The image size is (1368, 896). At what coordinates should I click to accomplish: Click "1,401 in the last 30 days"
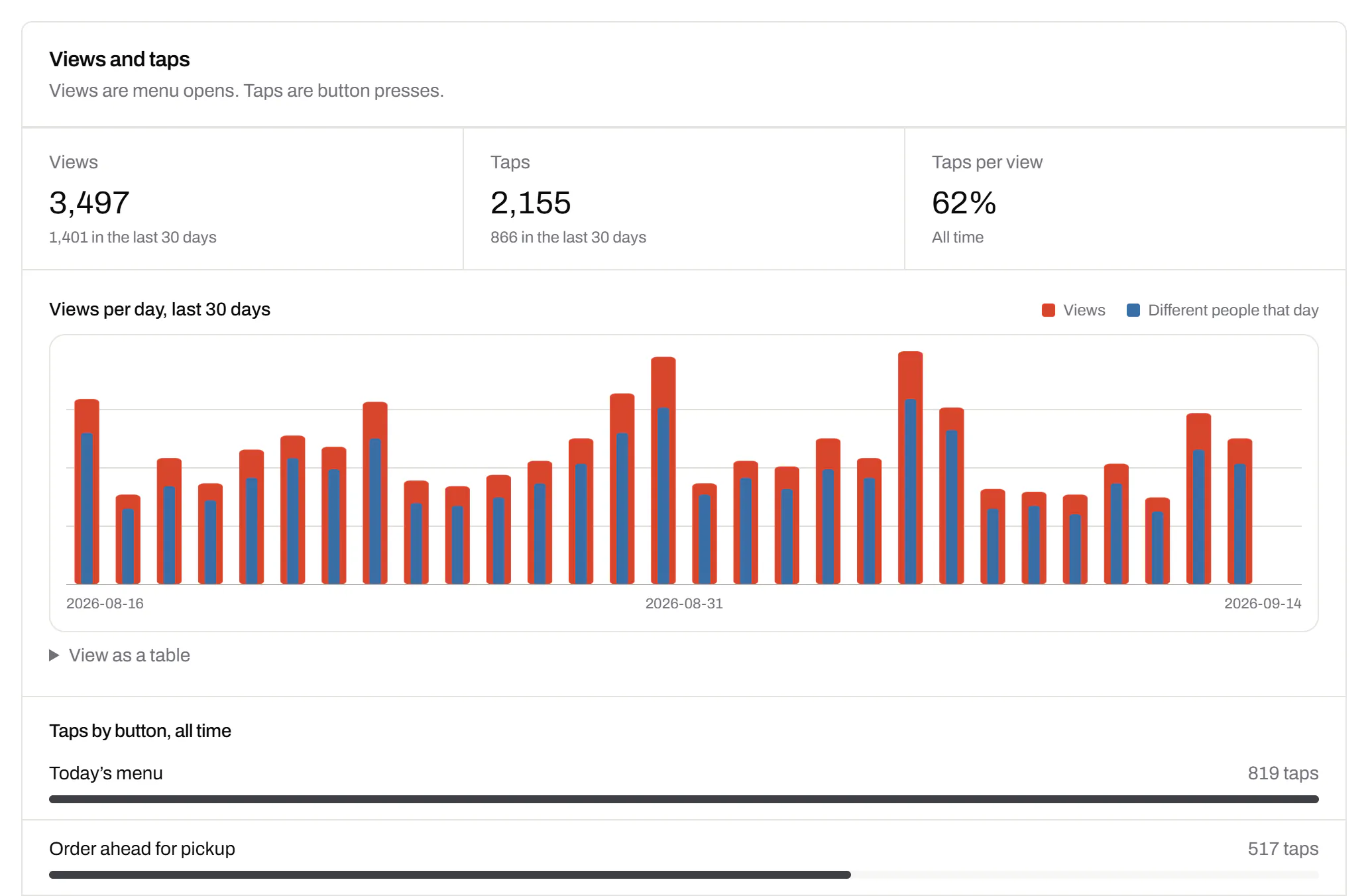pos(133,237)
